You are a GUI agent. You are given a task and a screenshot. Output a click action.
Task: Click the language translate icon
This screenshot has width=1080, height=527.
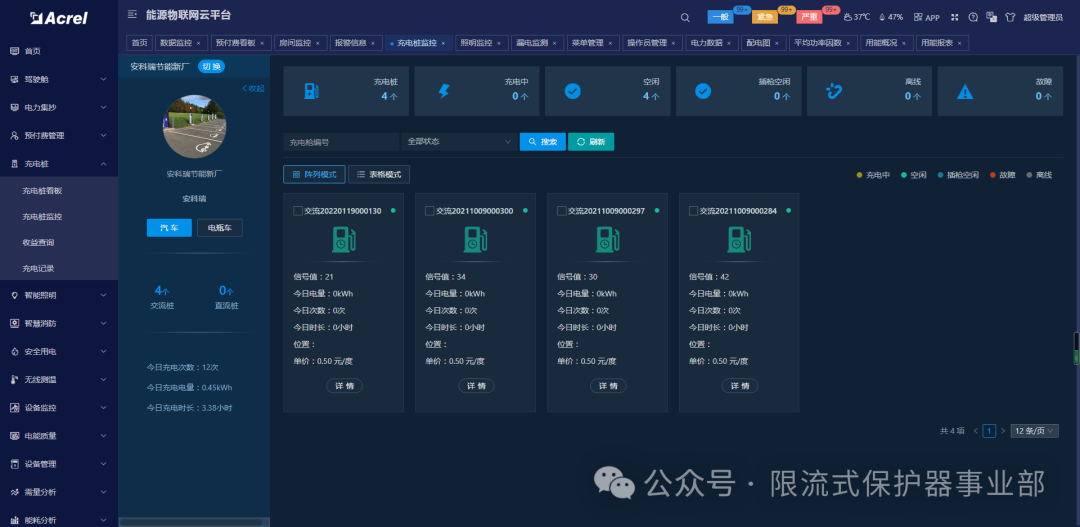(x=991, y=17)
